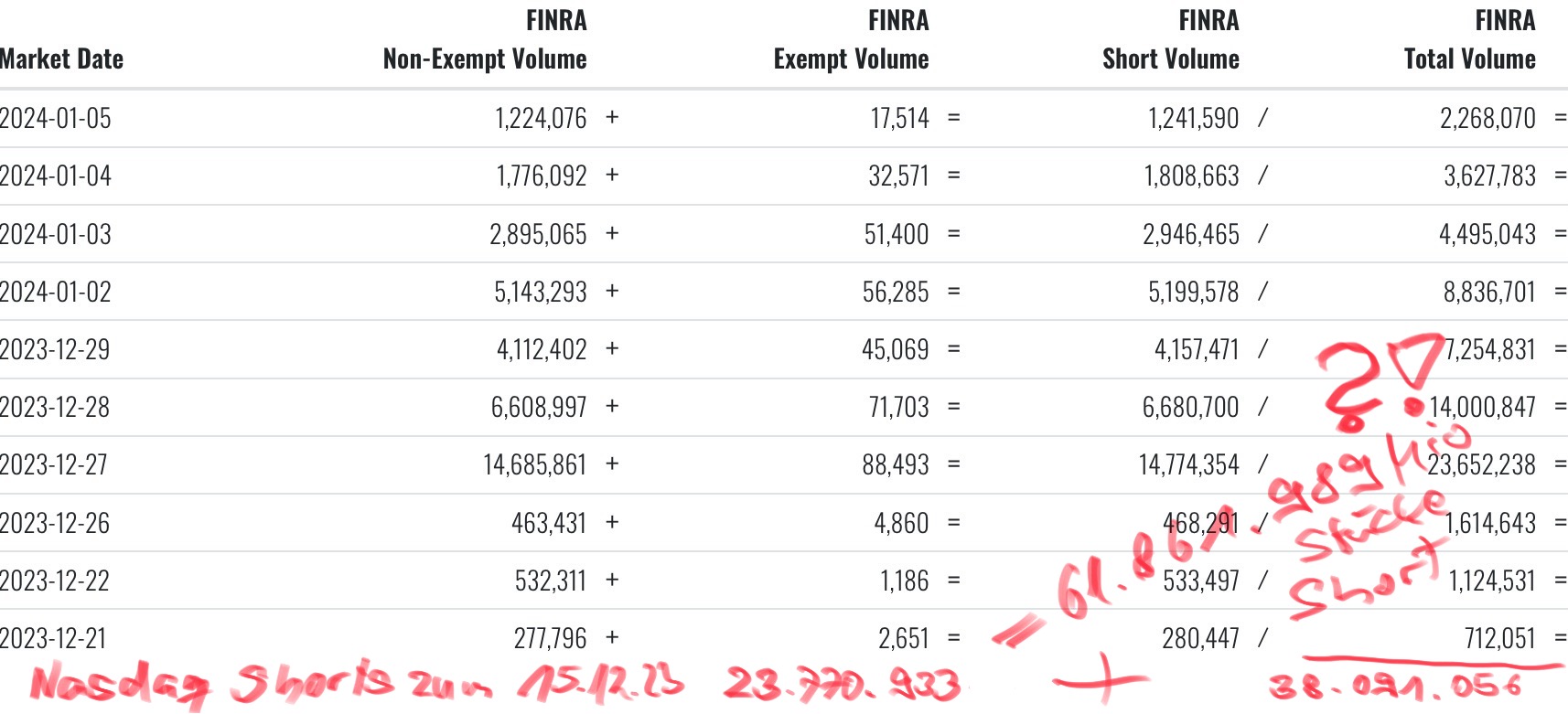Click the 2024-01-02 row date
Screen dimensions: 1568x714
tap(56, 293)
